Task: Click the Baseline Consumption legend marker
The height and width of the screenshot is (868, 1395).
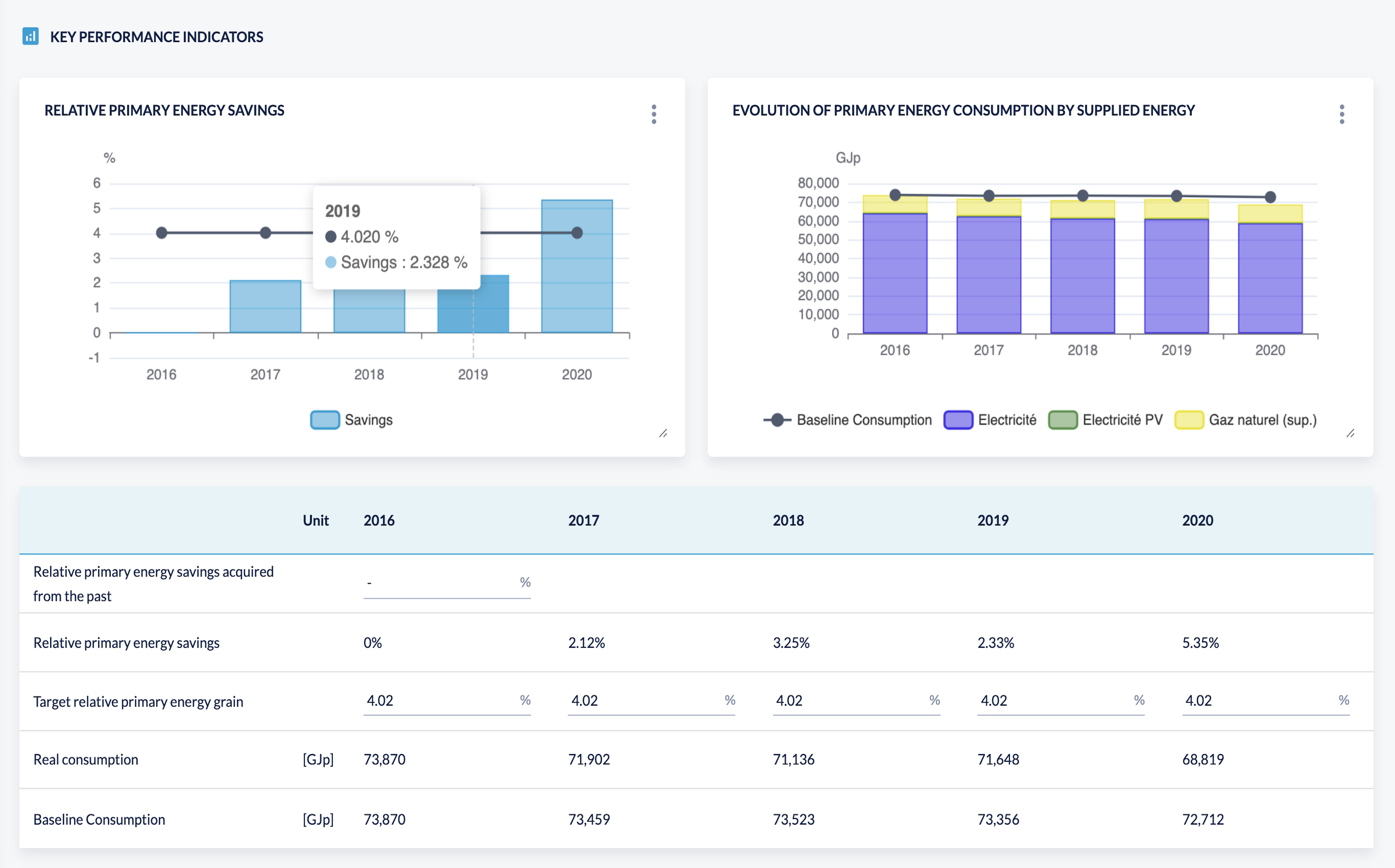Action: [778, 420]
